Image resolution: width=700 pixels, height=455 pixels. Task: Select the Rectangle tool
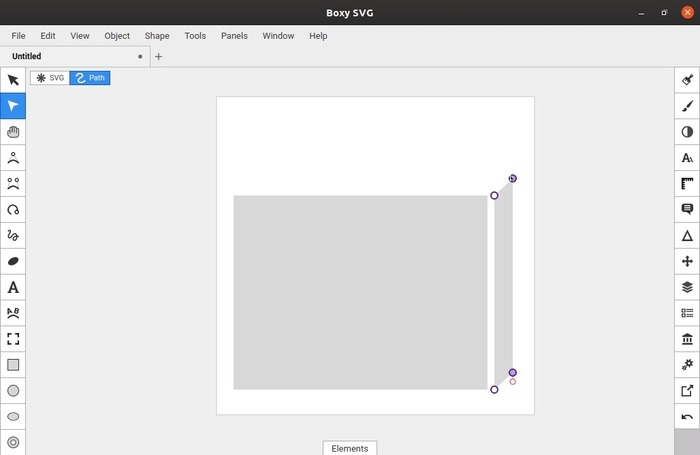pos(13,365)
